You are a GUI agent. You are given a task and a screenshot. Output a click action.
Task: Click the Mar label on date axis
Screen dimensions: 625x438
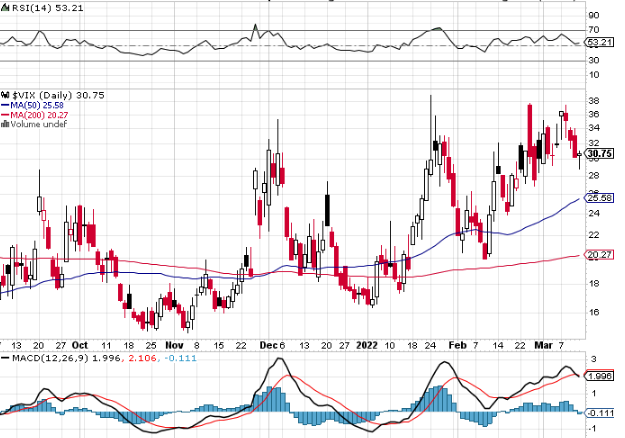click(544, 345)
